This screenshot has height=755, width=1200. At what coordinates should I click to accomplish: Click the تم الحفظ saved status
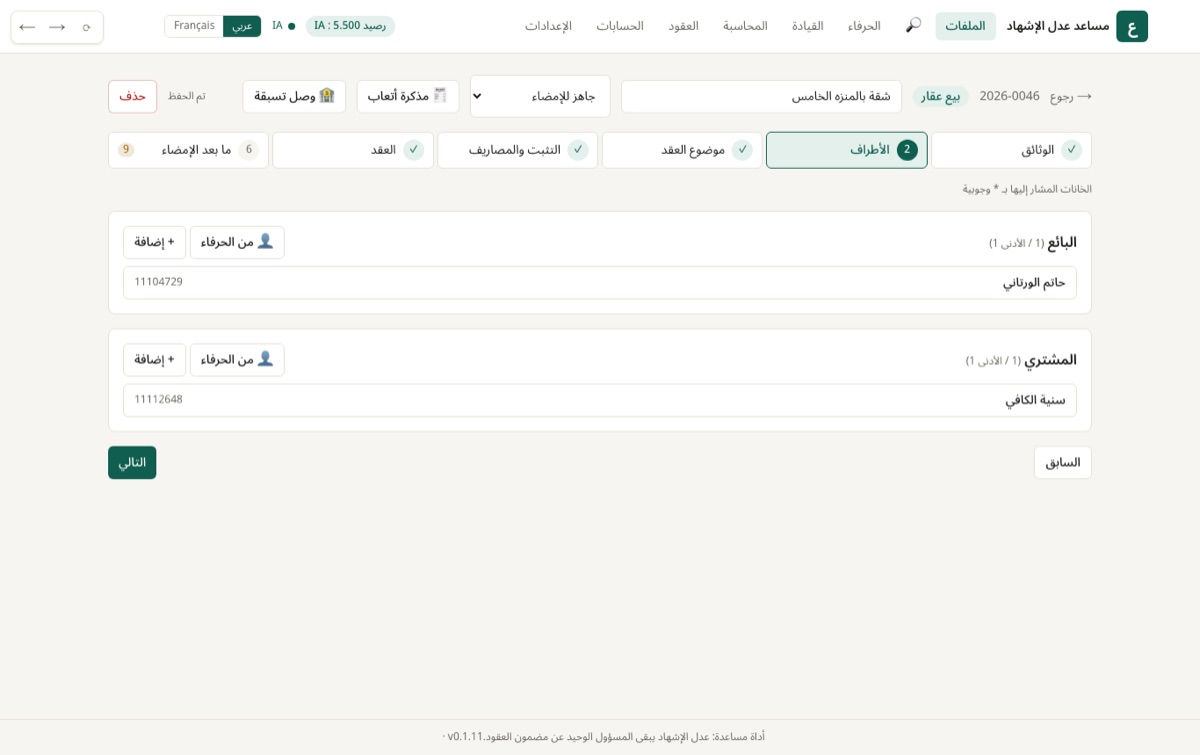tap(187, 96)
